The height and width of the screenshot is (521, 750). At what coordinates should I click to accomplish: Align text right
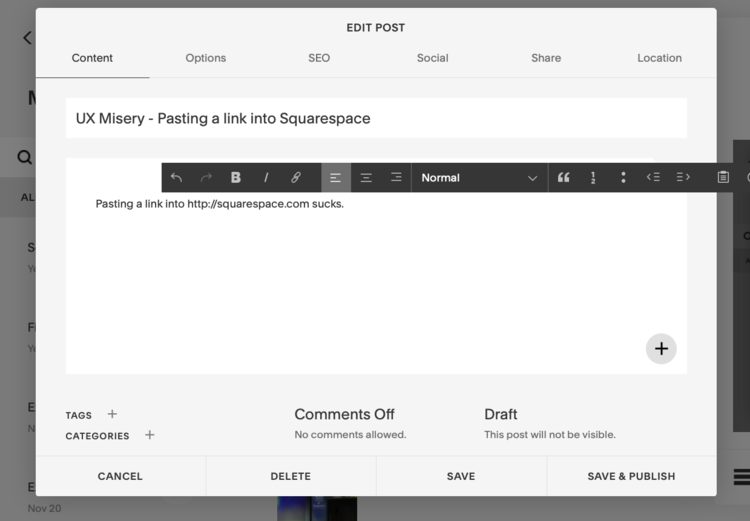click(396, 177)
